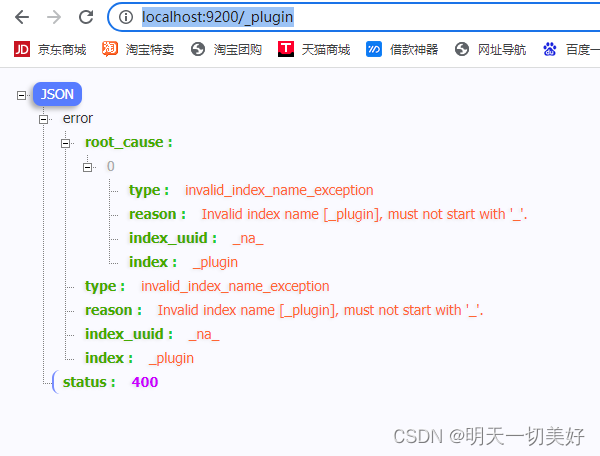Click the globe icon beside 网址导航

(462, 49)
